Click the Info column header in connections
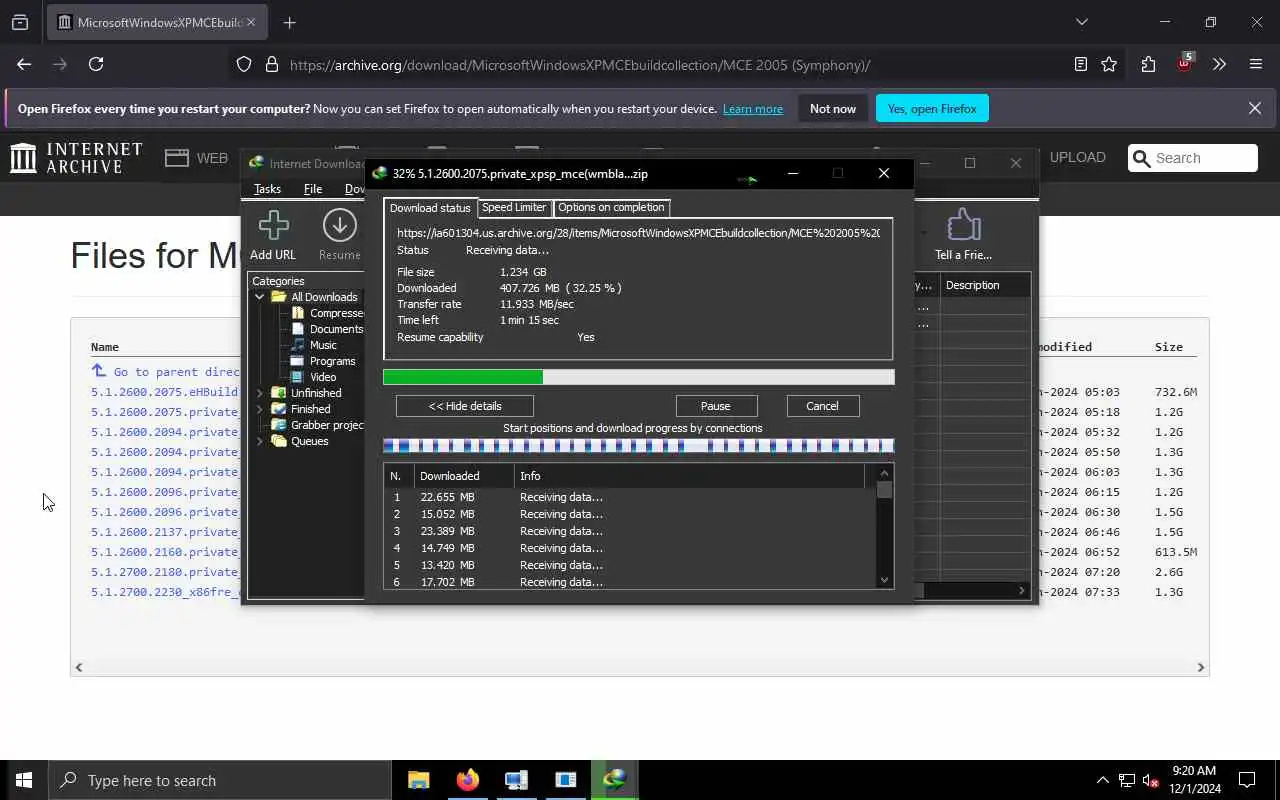This screenshot has height=800, width=1280. click(x=690, y=476)
